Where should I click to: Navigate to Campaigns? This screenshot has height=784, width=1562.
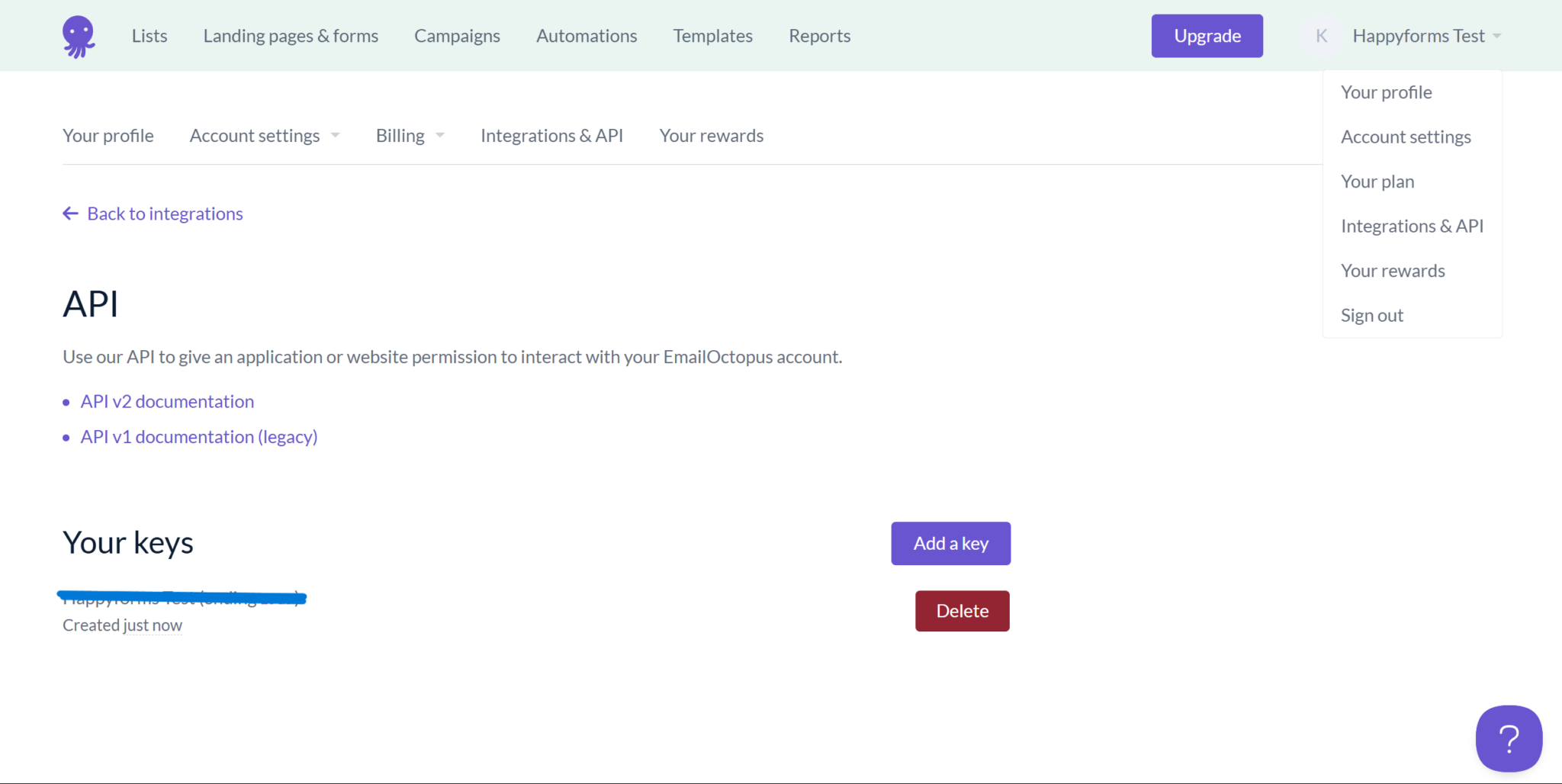457,35
